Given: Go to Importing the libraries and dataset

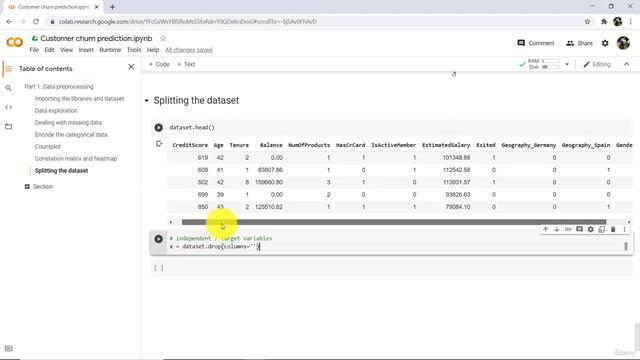Looking at the screenshot, I should [79, 98].
